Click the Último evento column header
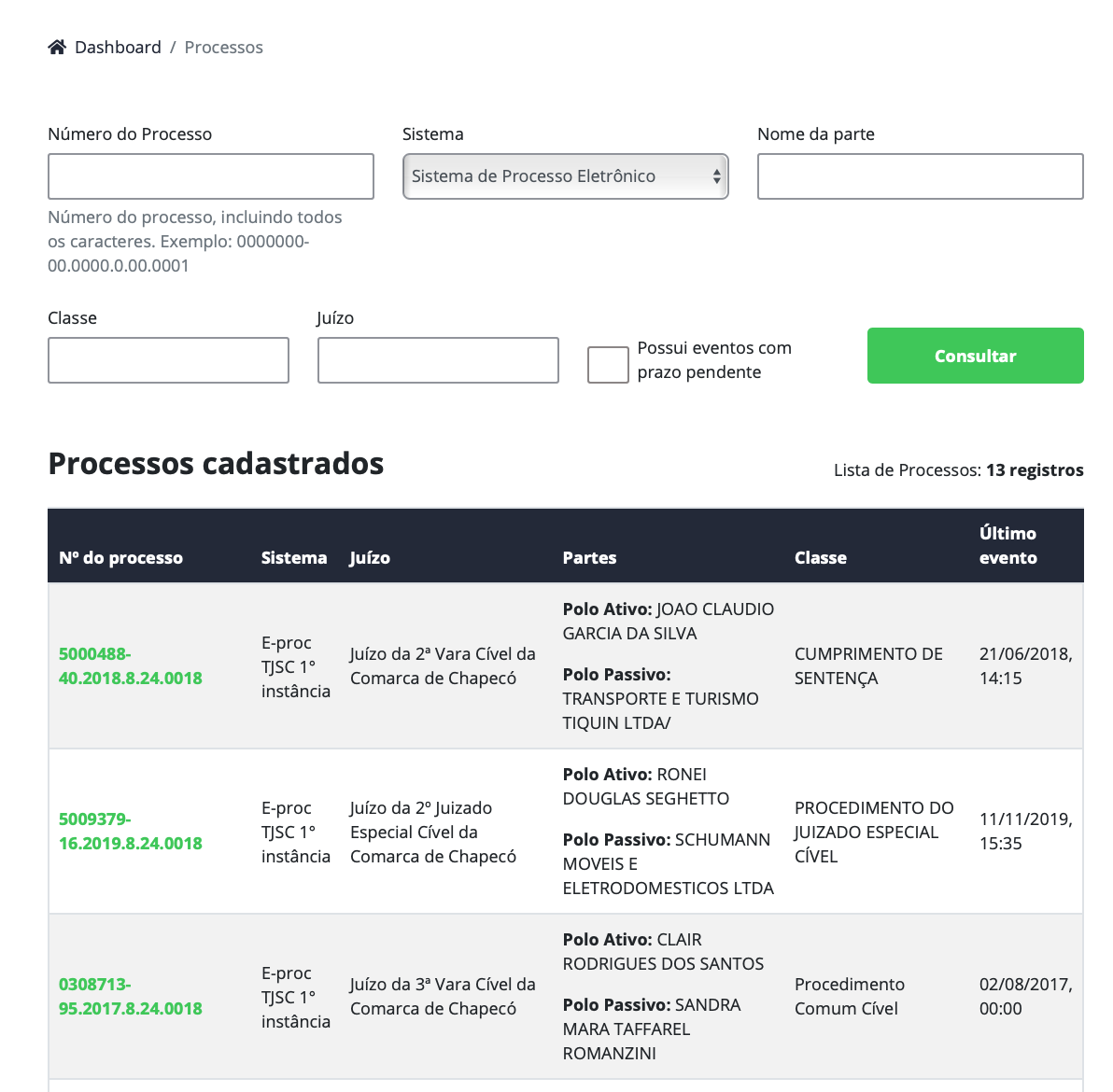This screenshot has height=1092, width=1113. click(x=1008, y=546)
